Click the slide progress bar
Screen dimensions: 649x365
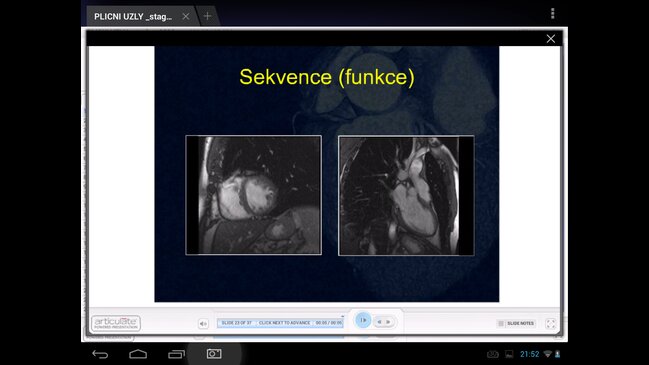click(x=280, y=323)
